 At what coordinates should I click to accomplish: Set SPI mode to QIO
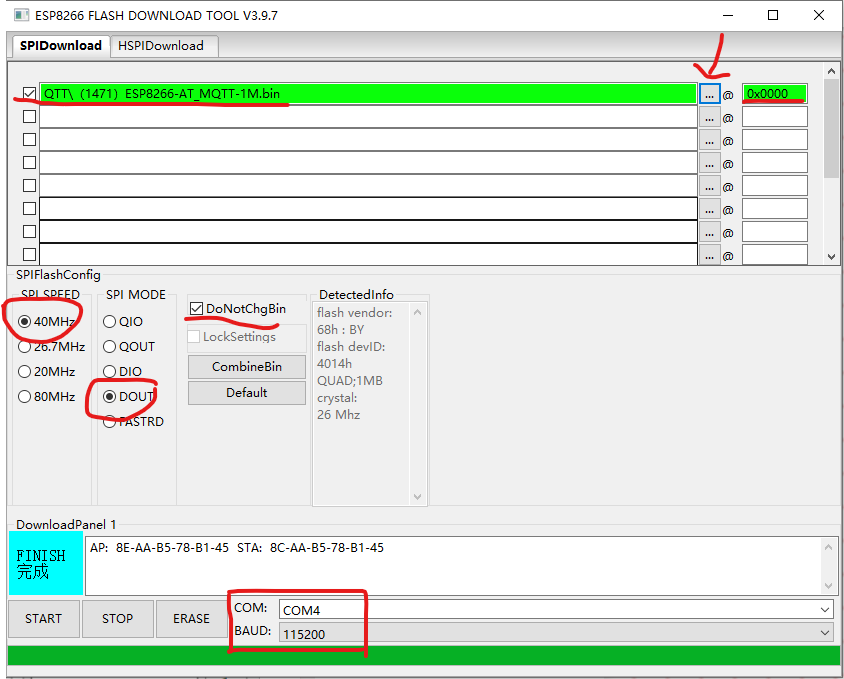(109, 321)
